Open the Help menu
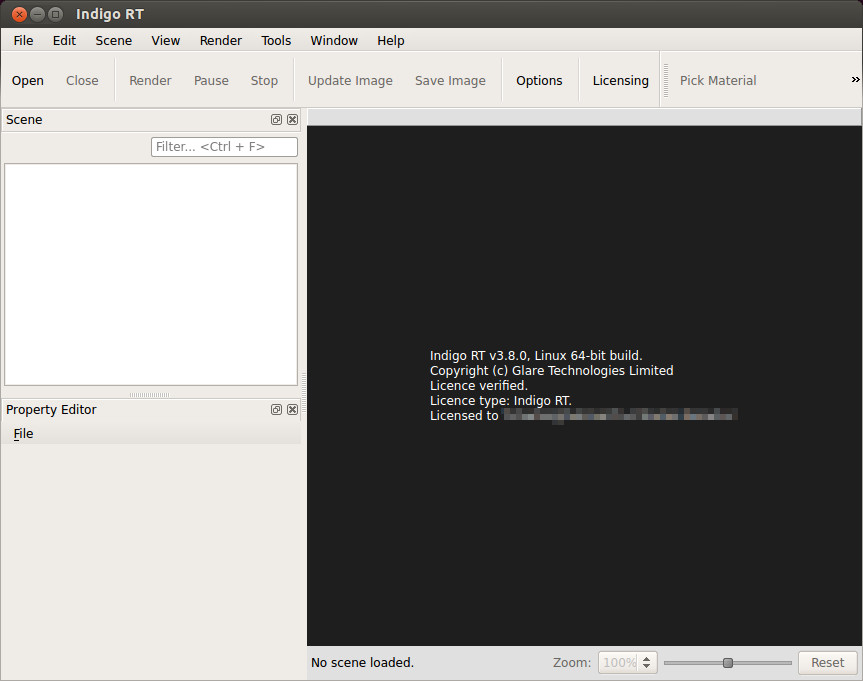 point(390,41)
